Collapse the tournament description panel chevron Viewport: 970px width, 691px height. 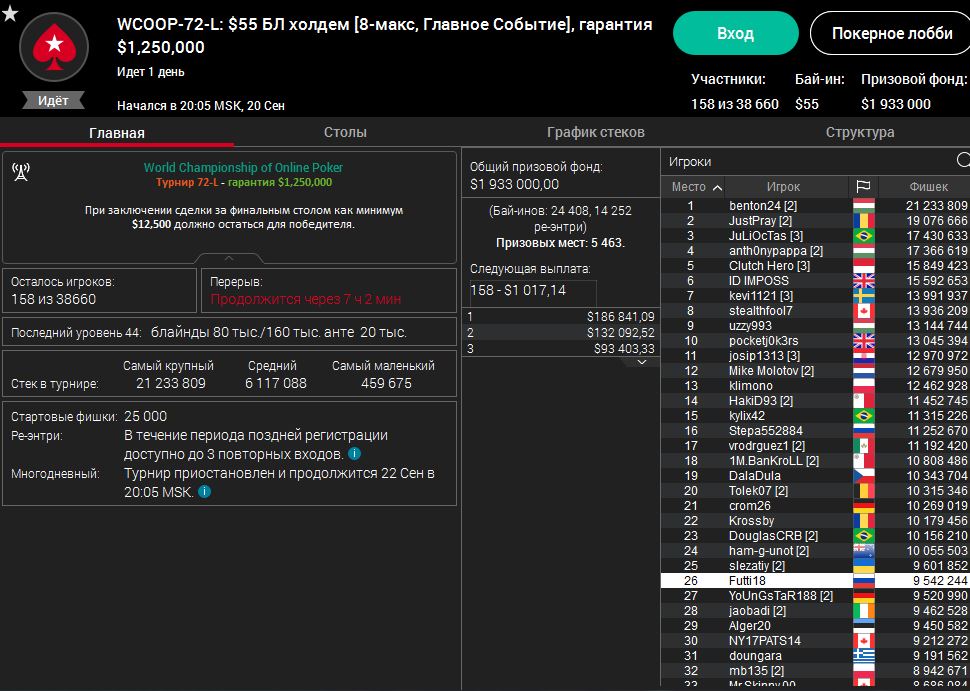pyautogui.click(x=229, y=258)
